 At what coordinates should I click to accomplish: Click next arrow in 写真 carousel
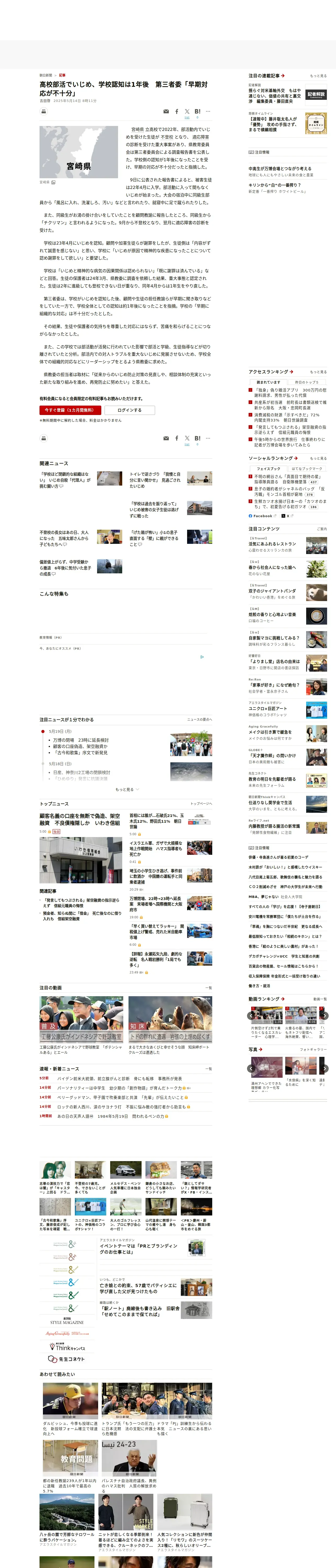[x=324, y=1068]
